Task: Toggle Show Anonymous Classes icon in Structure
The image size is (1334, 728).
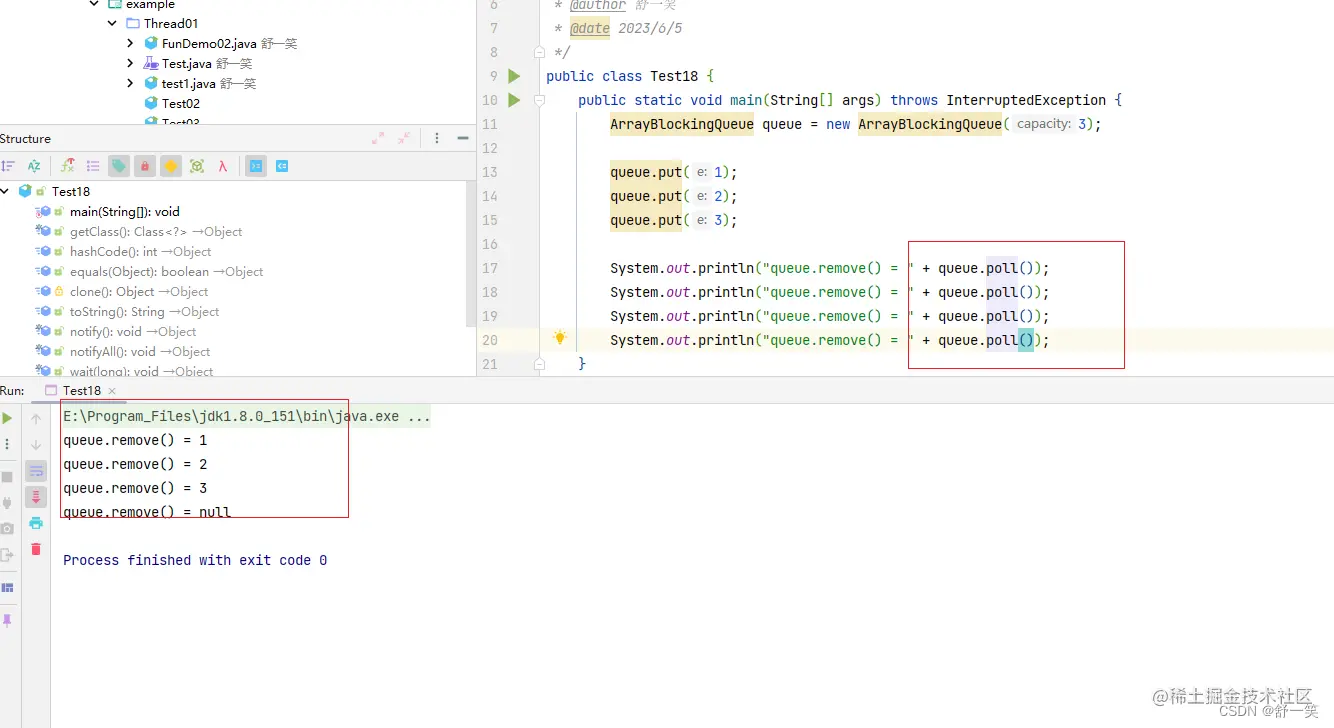Action: point(197,166)
